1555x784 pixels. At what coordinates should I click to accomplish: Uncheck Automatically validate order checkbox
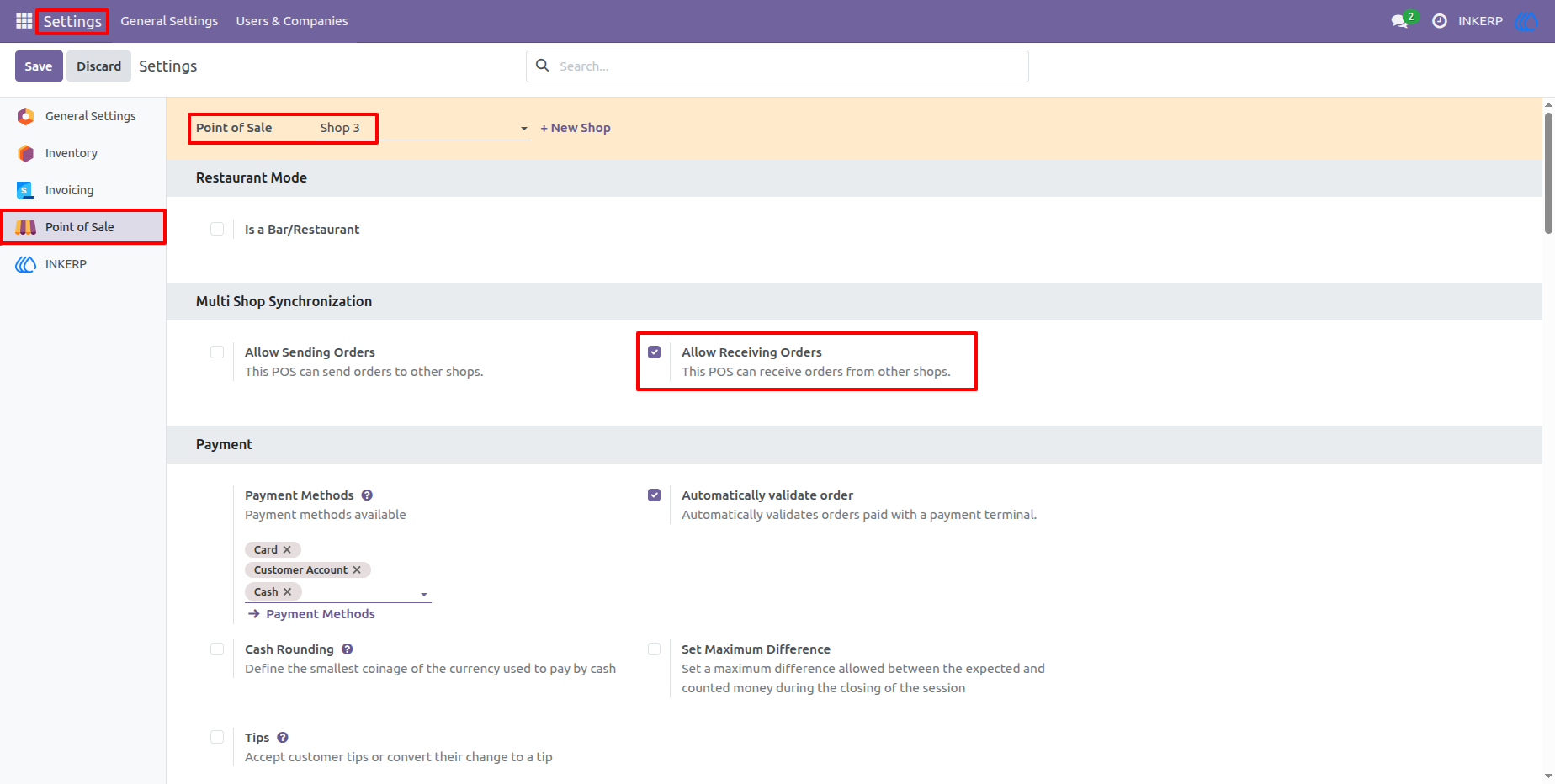(654, 495)
